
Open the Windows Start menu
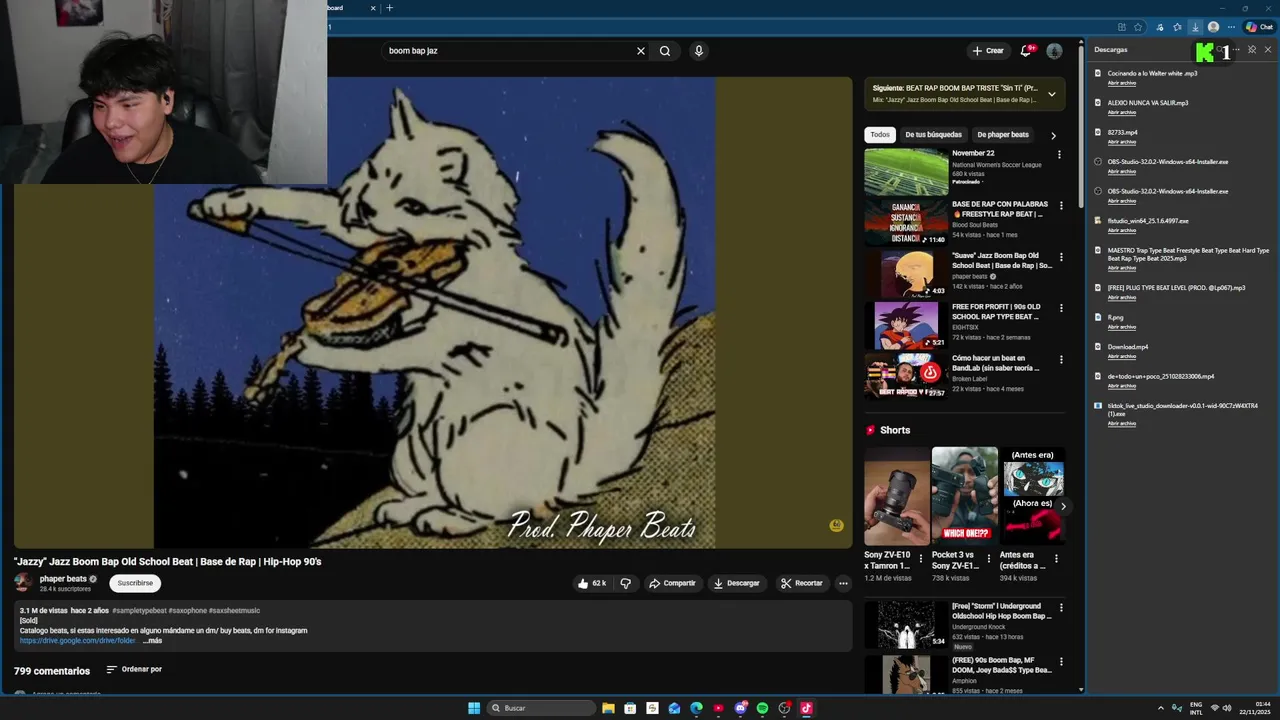coord(474,708)
